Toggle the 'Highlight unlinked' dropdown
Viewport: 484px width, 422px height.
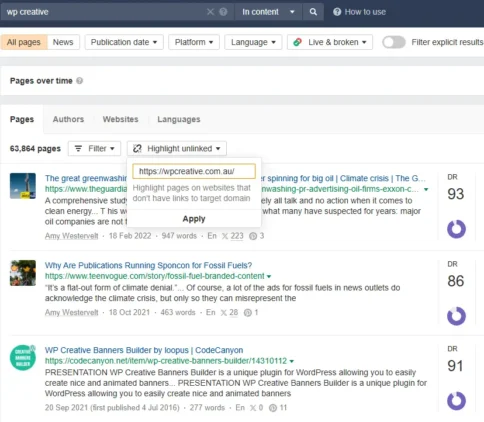[x=177, y=149]
